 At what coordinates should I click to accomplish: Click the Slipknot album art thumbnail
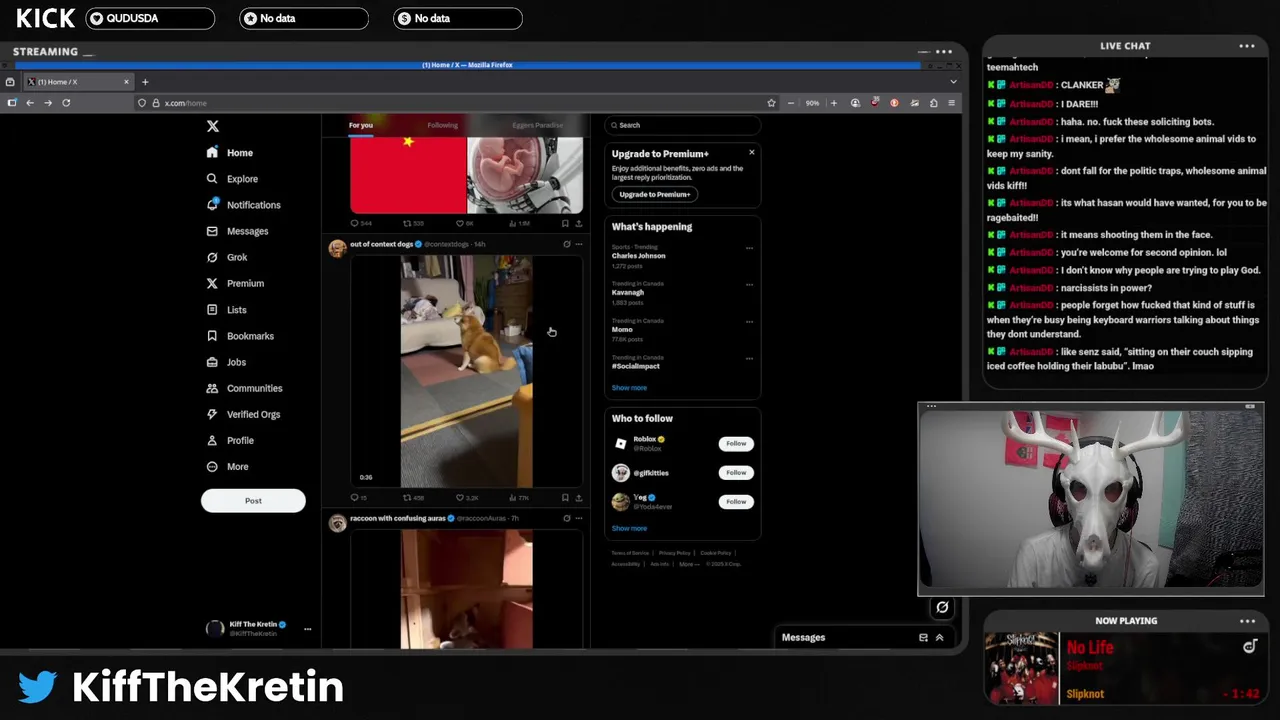click(x=1021, y=669)
